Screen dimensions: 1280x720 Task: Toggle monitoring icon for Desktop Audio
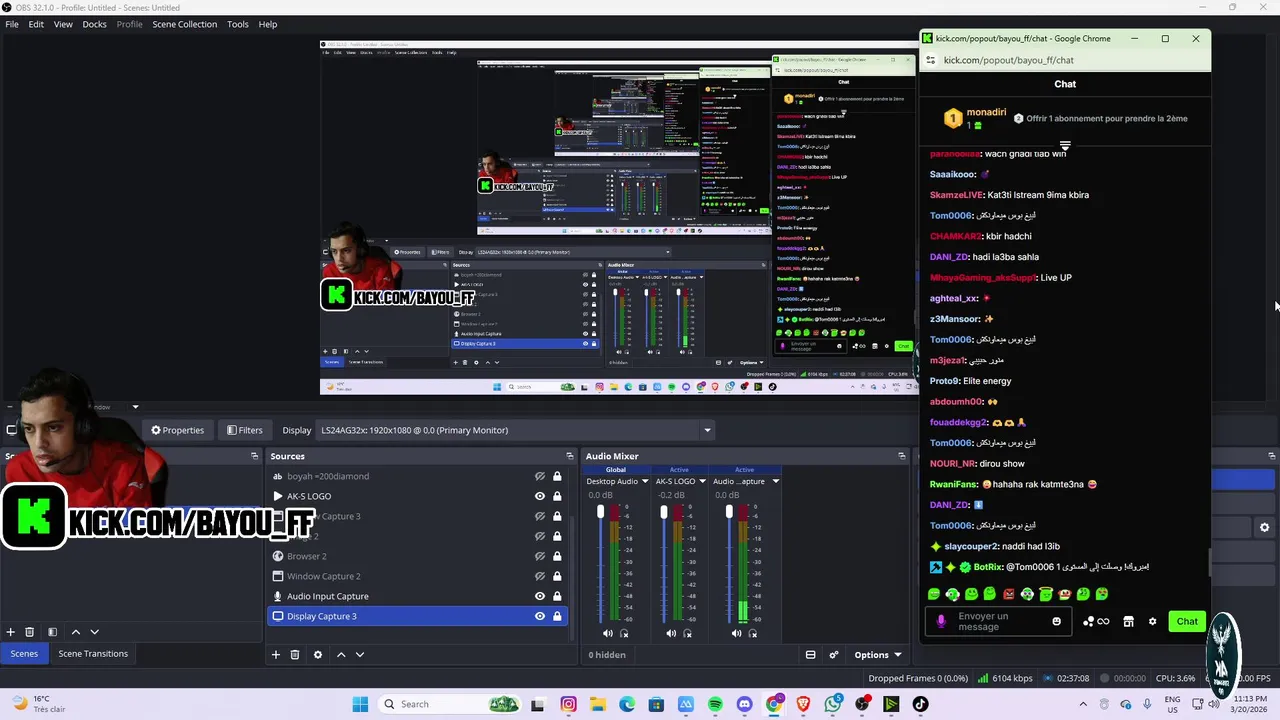(x=624, y=633)
